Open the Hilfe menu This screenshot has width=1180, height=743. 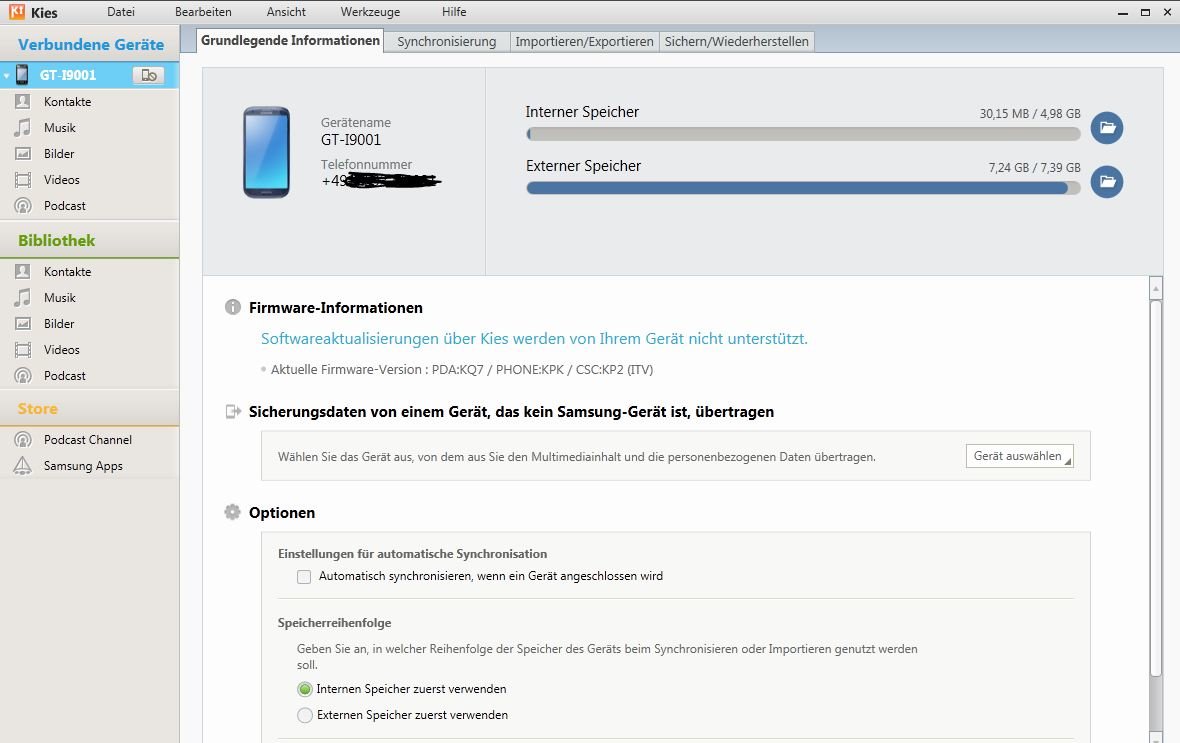pyautogui.click(x=454, y=12)
